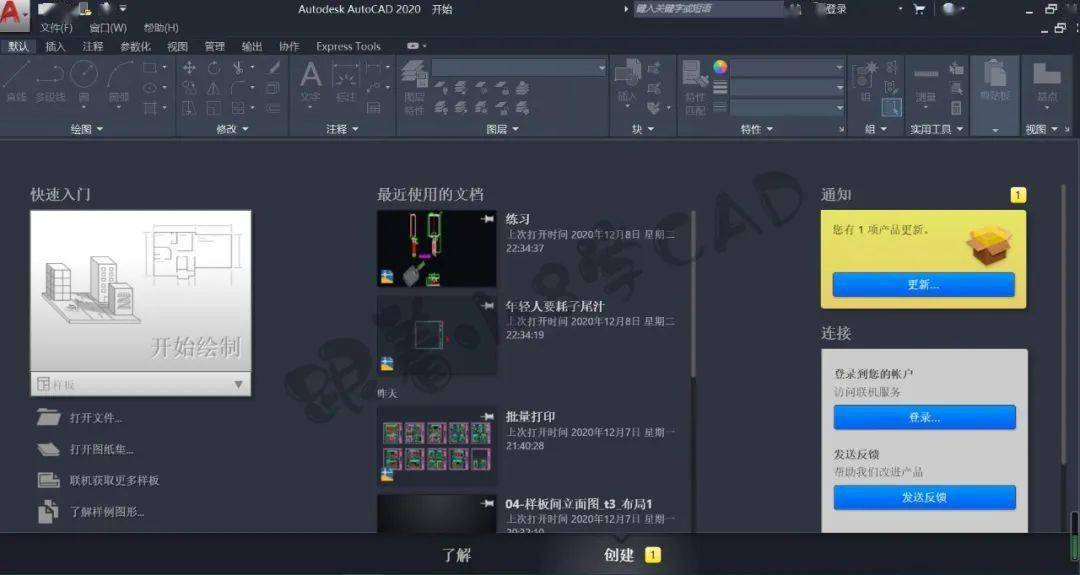Open the layer selection combo box
This screenshot has width=1080, height=575.
(x=519, y=67)
